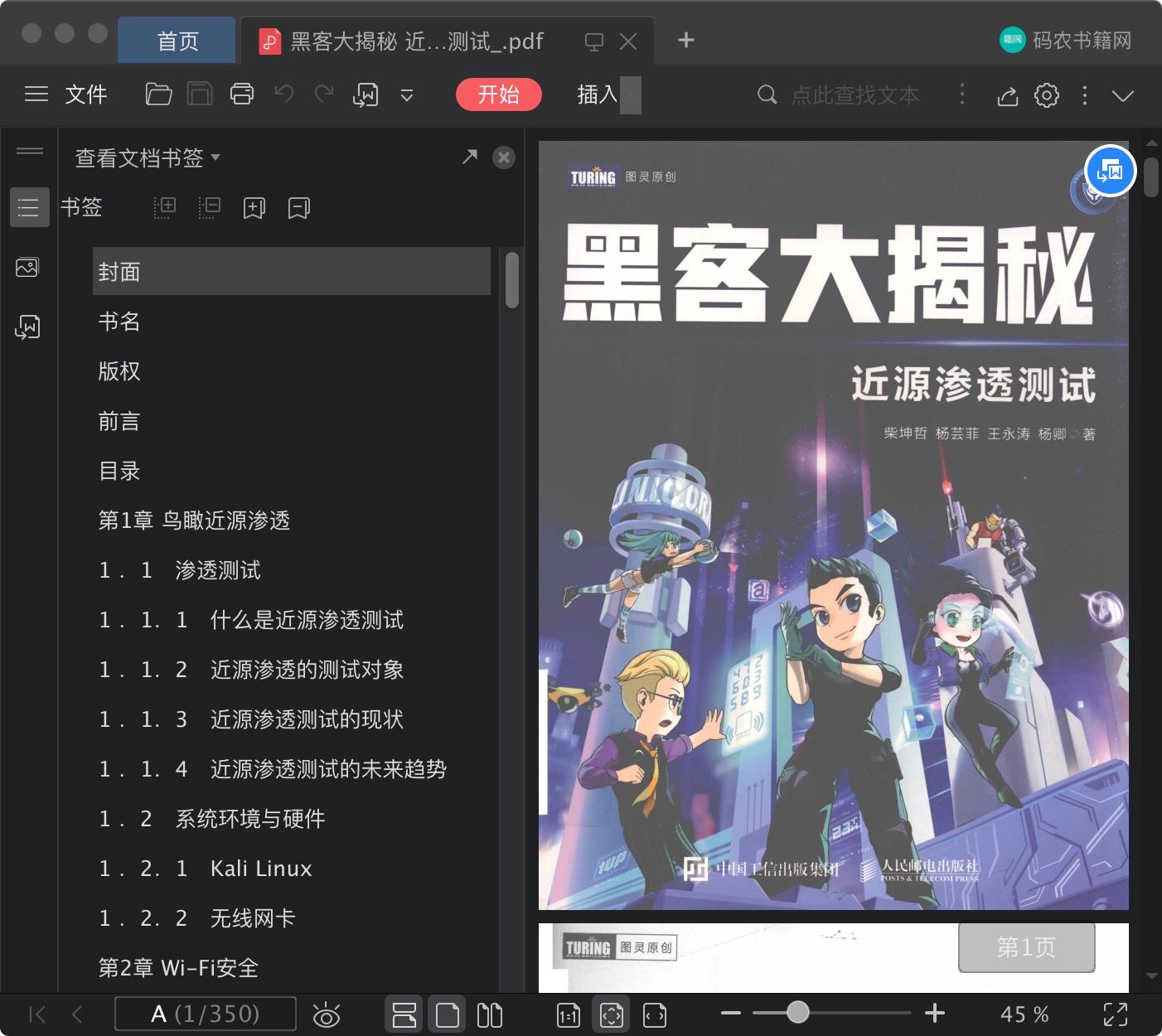
Task: Click the document vertical scrollbar thumb
Action: pos(1151,177)
